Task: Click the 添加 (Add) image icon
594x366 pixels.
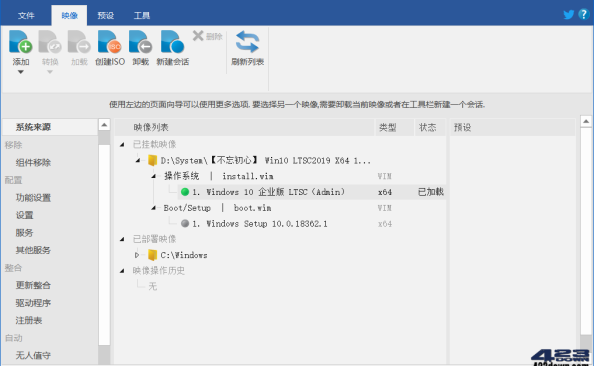Action: [x=20, y=42]
